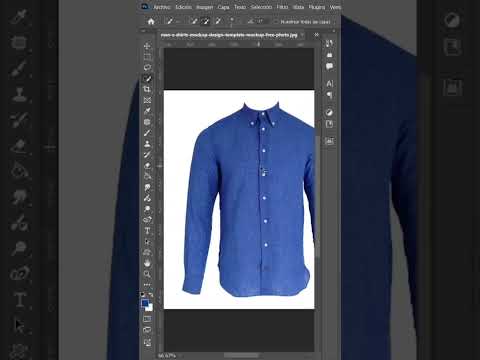Pick the white background color swatch

tap(150, 308)
